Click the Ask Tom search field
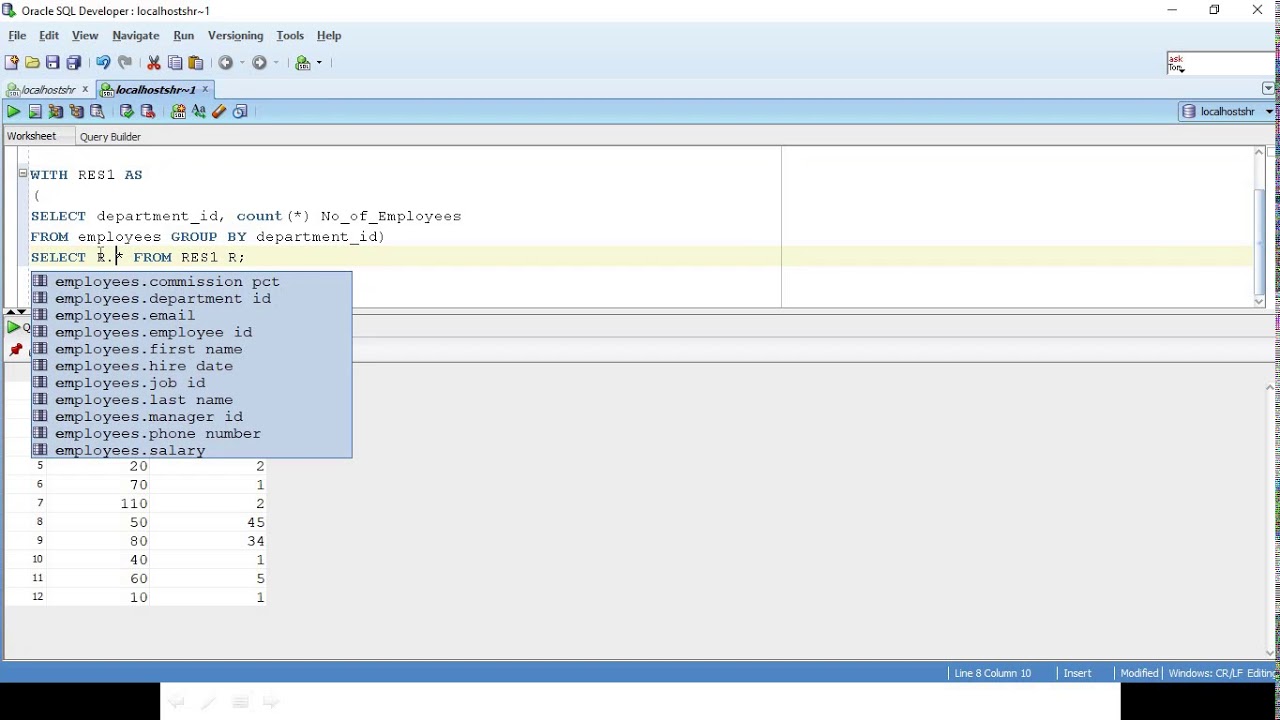1280x720 pixels. 1222,64
